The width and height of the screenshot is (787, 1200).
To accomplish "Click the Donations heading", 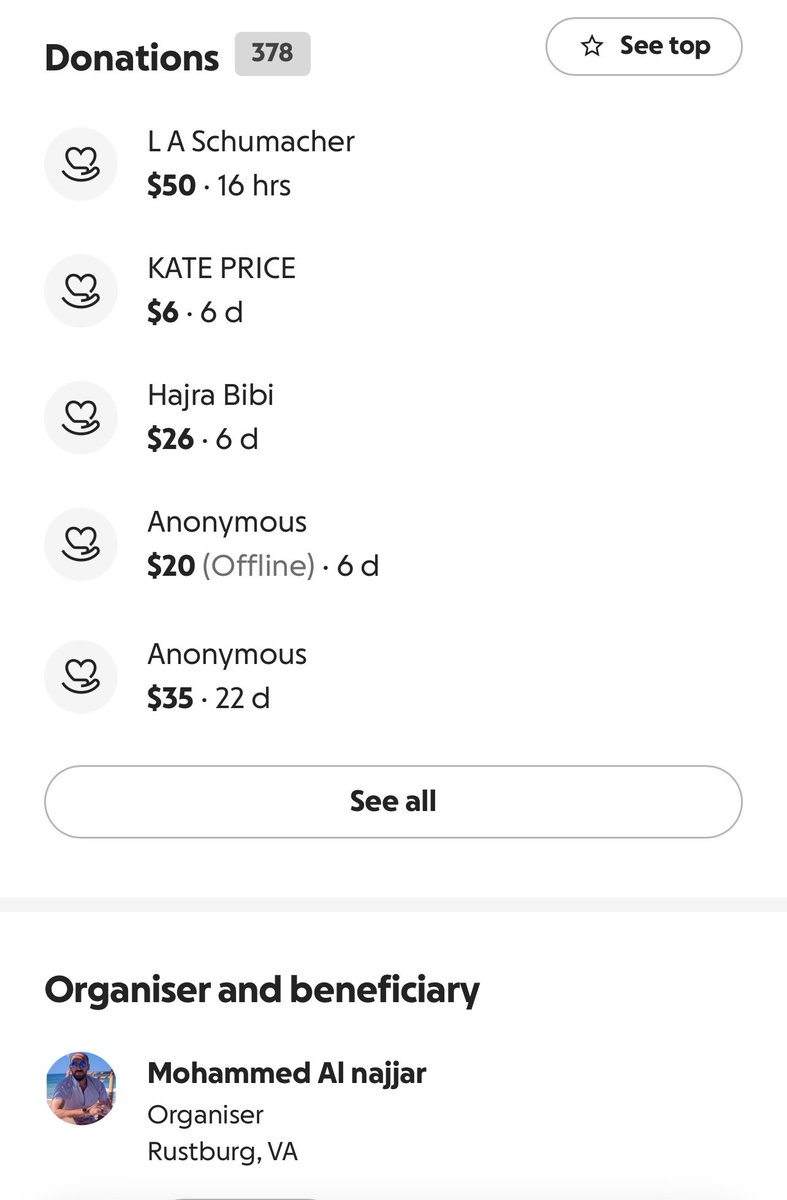I will pos(132,58).
